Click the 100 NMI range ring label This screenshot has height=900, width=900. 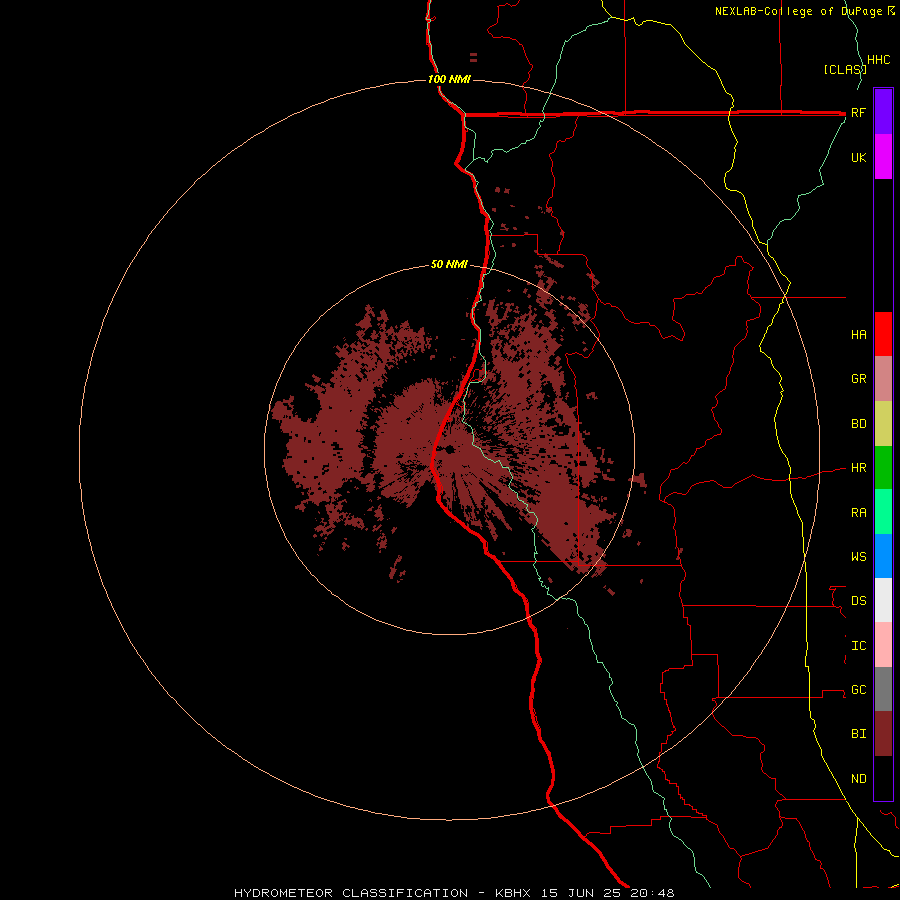pos(449,79)
